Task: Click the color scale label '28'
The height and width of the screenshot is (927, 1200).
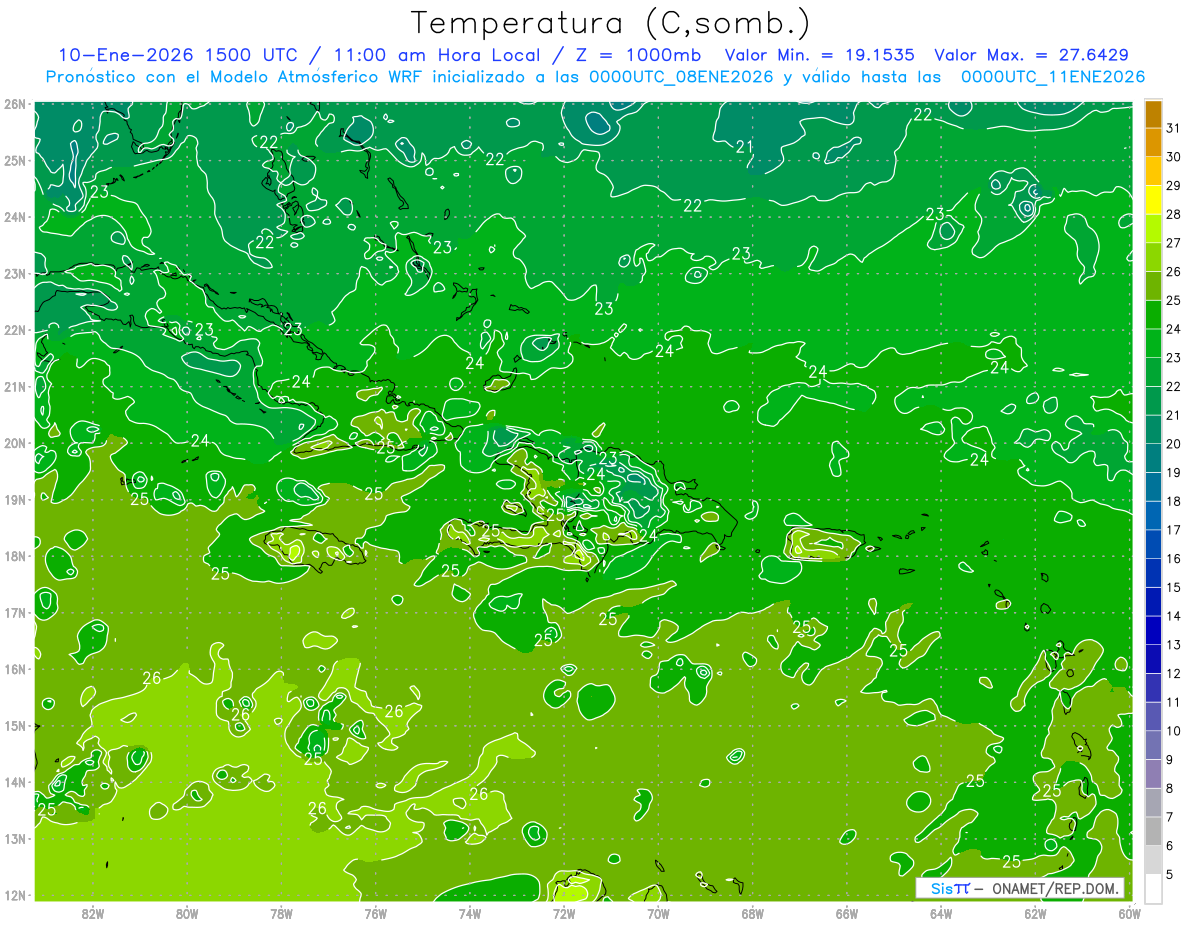Action: (1174, 214)
